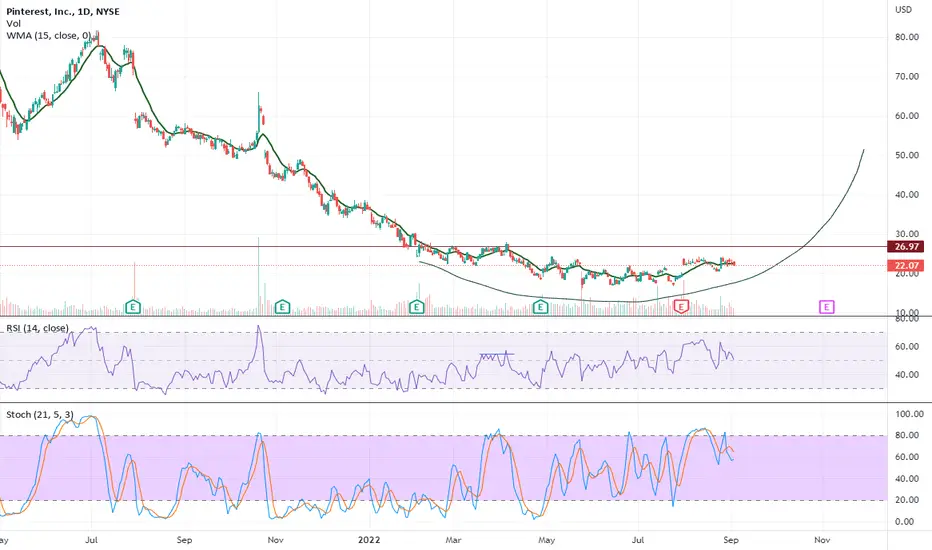Click the red 22.07 current price label
The image size is (932, 550).
906,265
